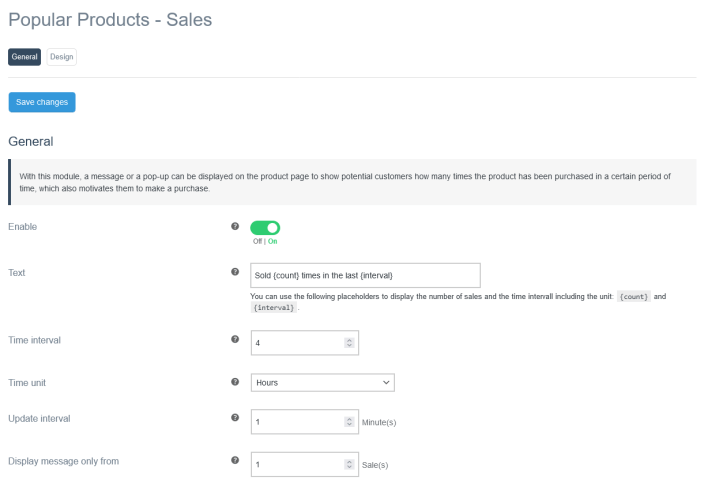Screen dimensions: 704x484
Task: Open help tooltip for Time interval
Action: (x=235, y=339)
